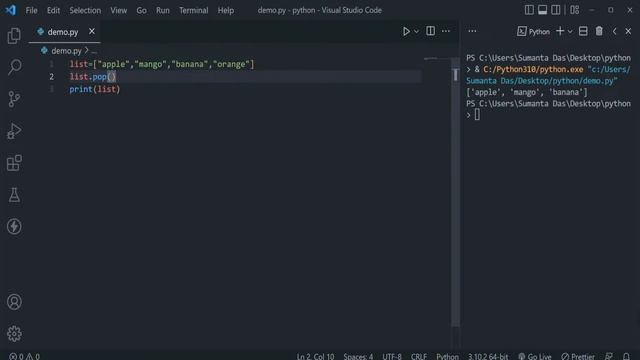Click the print(list) code line
640x360 pixels.
(x=95, y=89)
